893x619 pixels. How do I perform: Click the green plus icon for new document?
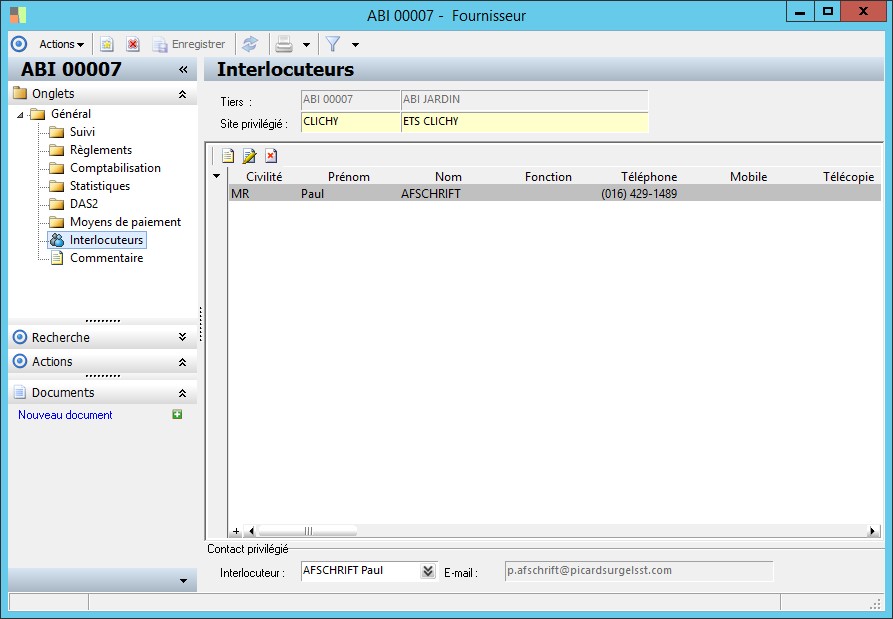[x=177, y=415]
